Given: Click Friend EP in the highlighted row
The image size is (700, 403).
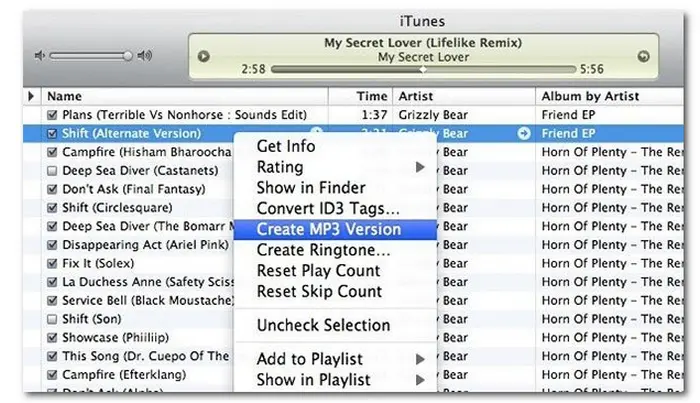Looking at the screenshot, I should [568, 133].
